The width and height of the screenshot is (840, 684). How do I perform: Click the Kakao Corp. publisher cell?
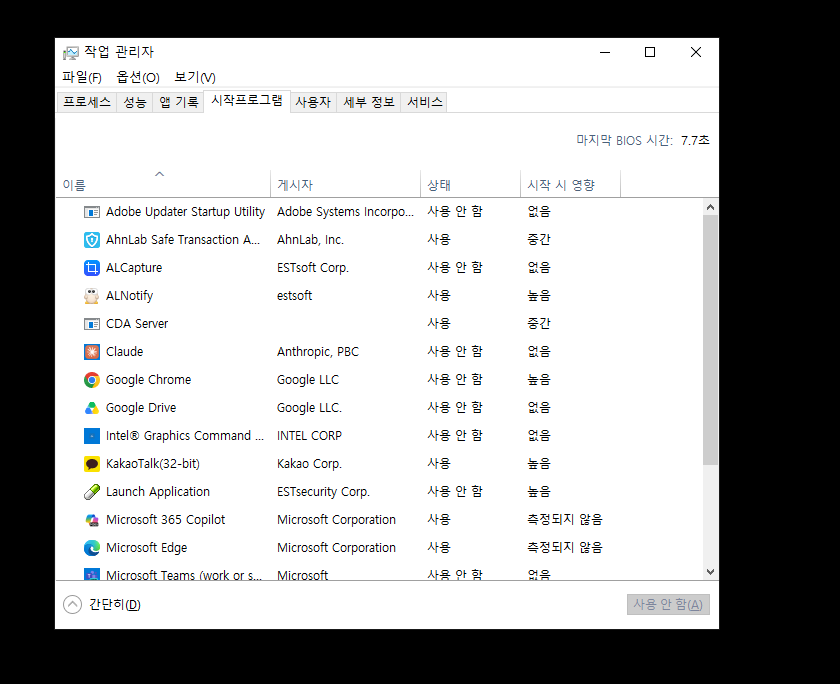point(309,464)
